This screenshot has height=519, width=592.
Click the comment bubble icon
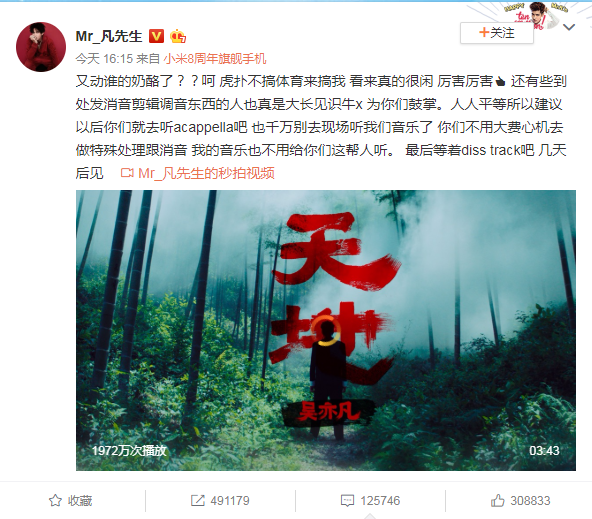[347, 501]
